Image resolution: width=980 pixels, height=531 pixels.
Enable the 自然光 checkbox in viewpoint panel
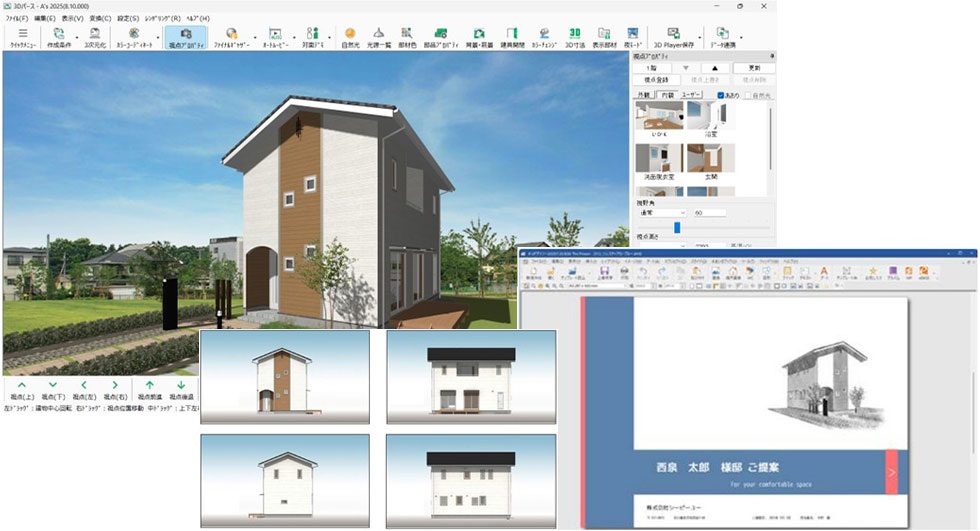click(x=747, y=94)
